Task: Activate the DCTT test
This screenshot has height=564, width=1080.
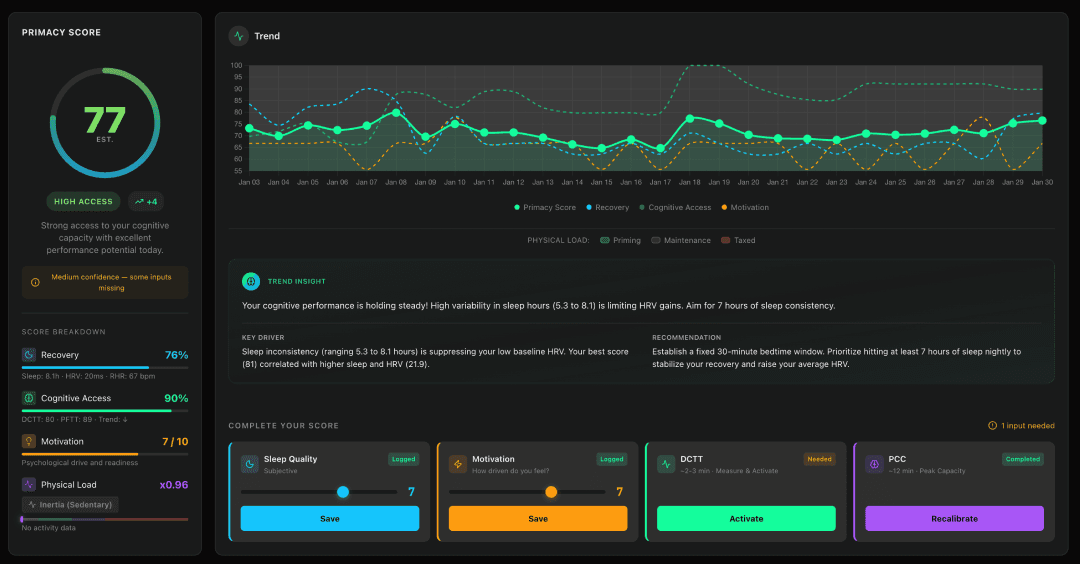Action: (746, 519)
